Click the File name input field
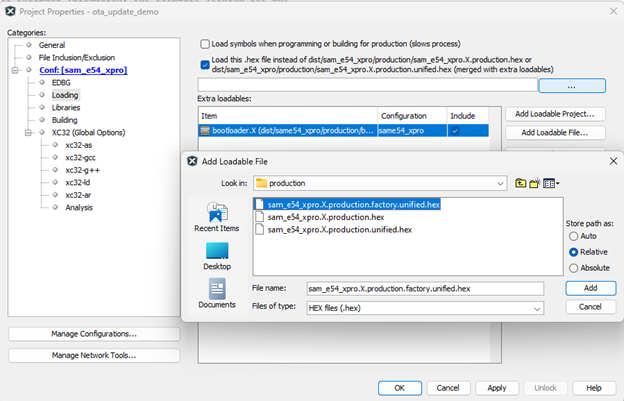The width and height of the screenshot is (624, 401). [425, 289]
